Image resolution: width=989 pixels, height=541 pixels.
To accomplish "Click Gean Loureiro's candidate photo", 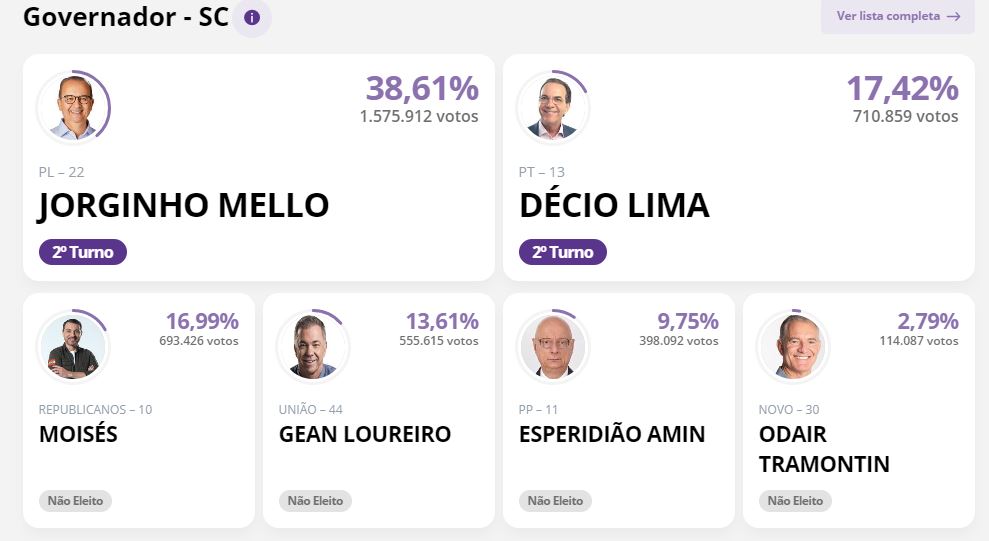I will coord(313,347).
